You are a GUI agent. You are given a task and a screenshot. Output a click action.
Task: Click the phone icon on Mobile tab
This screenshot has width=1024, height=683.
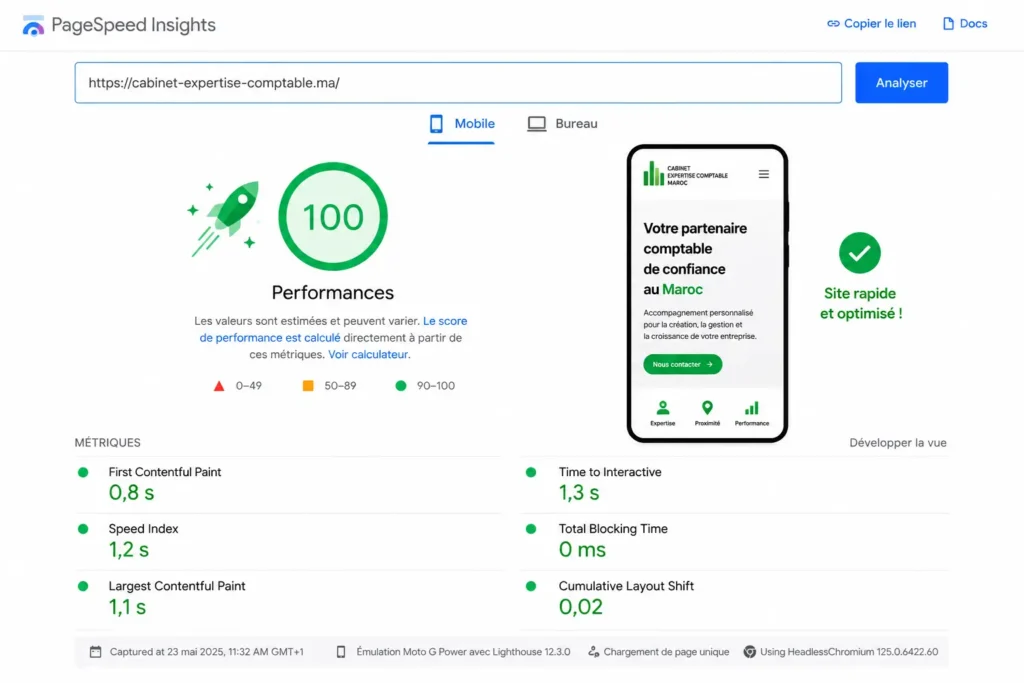[436, 123]
